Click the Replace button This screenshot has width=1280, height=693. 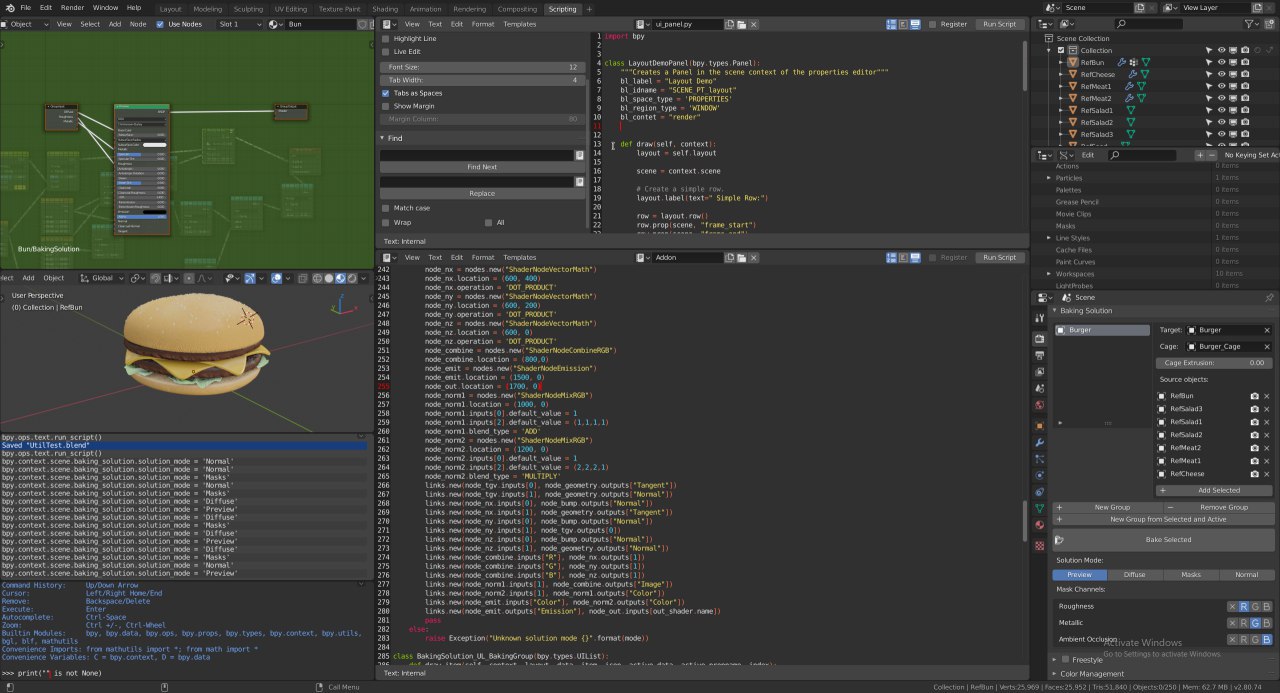click(x=482, y=194)
